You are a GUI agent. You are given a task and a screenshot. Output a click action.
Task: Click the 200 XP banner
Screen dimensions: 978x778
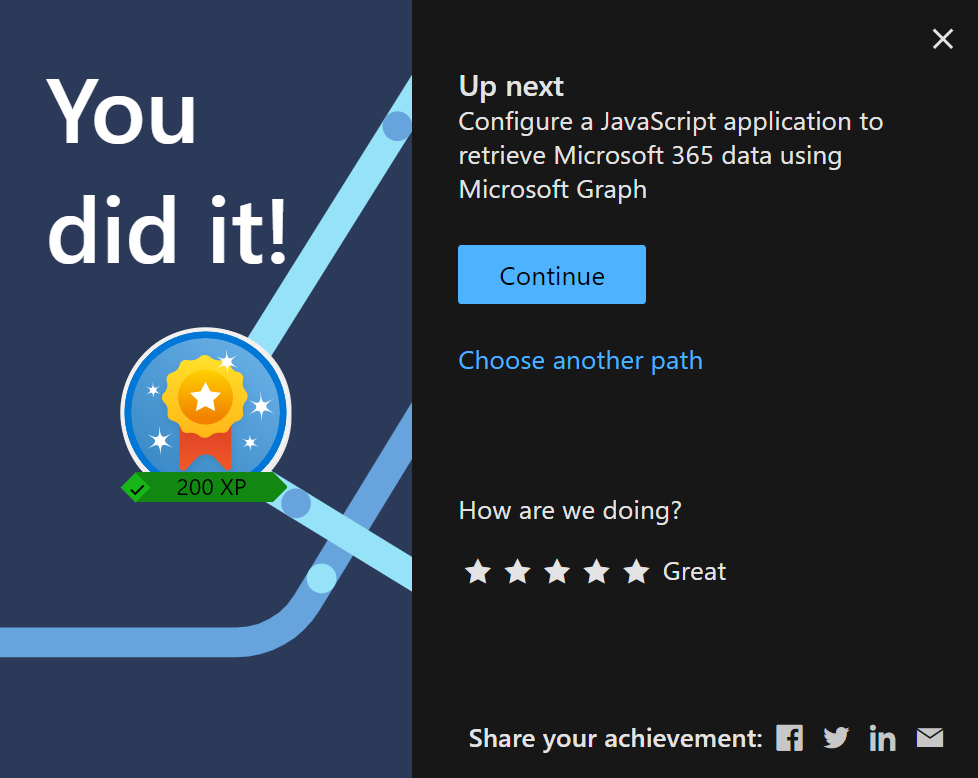204,487
